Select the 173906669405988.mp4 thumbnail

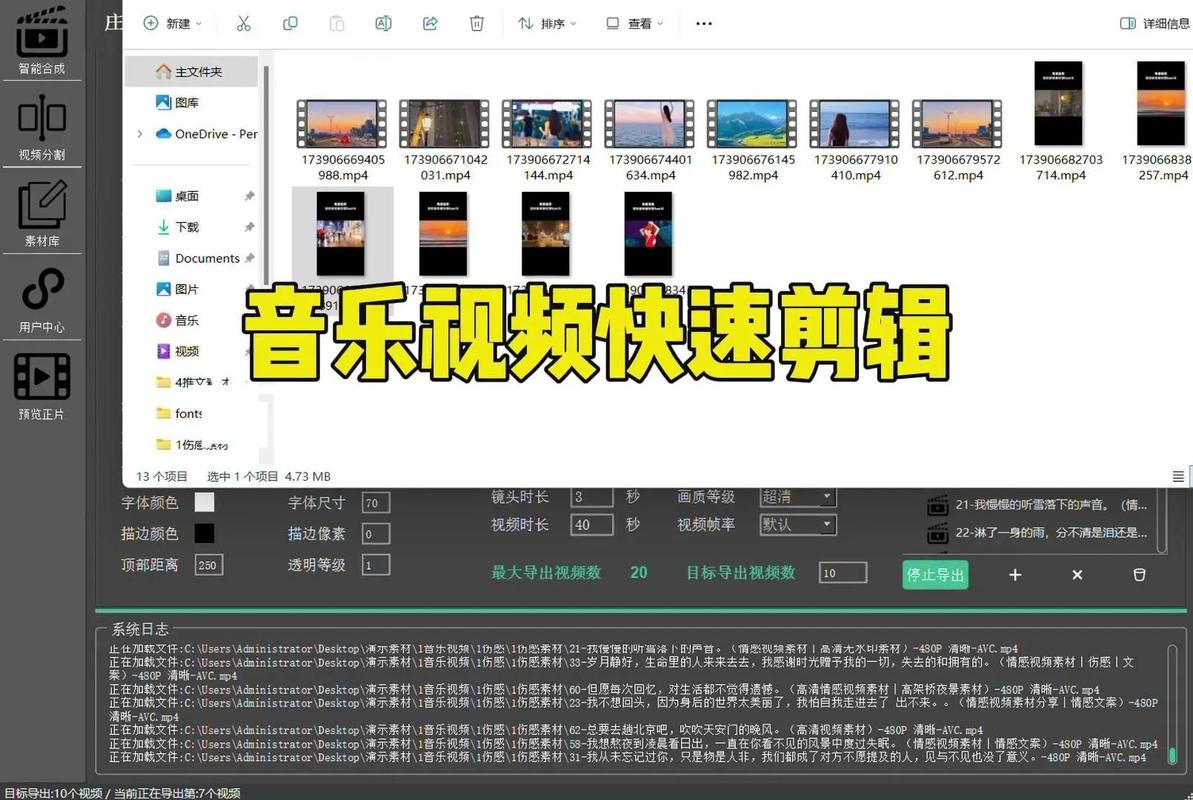click(x=341, y=120)
